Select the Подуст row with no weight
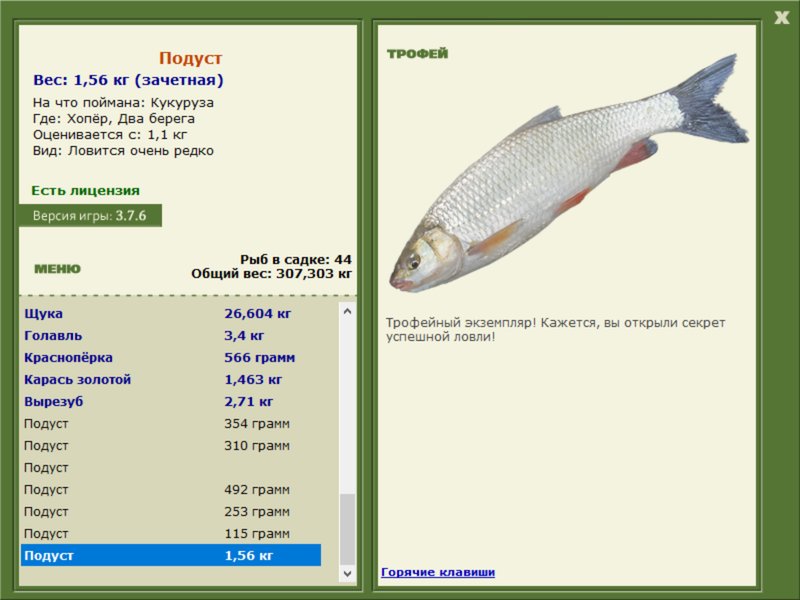Viewport: 800px width, 600px height. tap(171, 467)
